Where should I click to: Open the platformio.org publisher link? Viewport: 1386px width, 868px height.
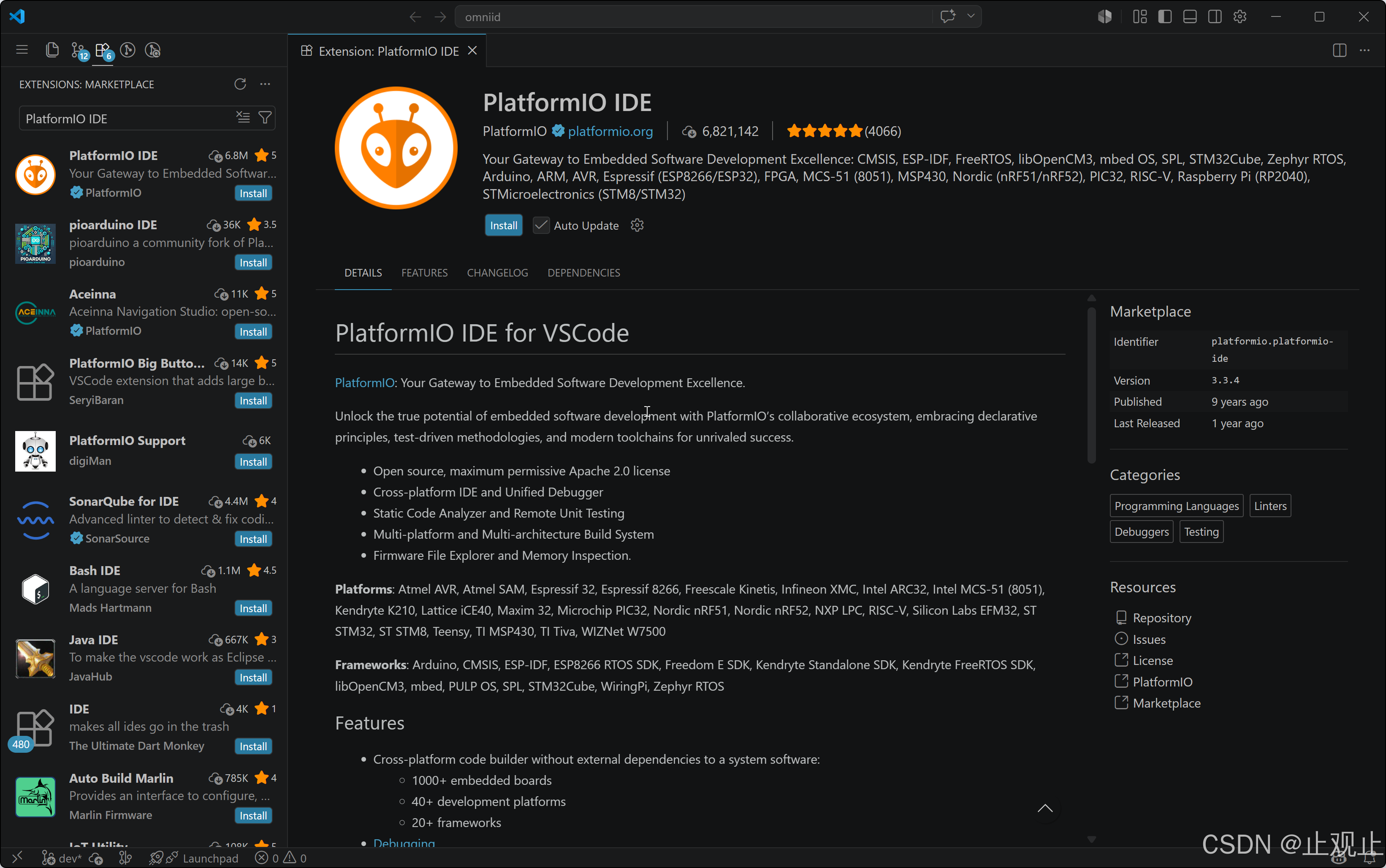point(610,131)
